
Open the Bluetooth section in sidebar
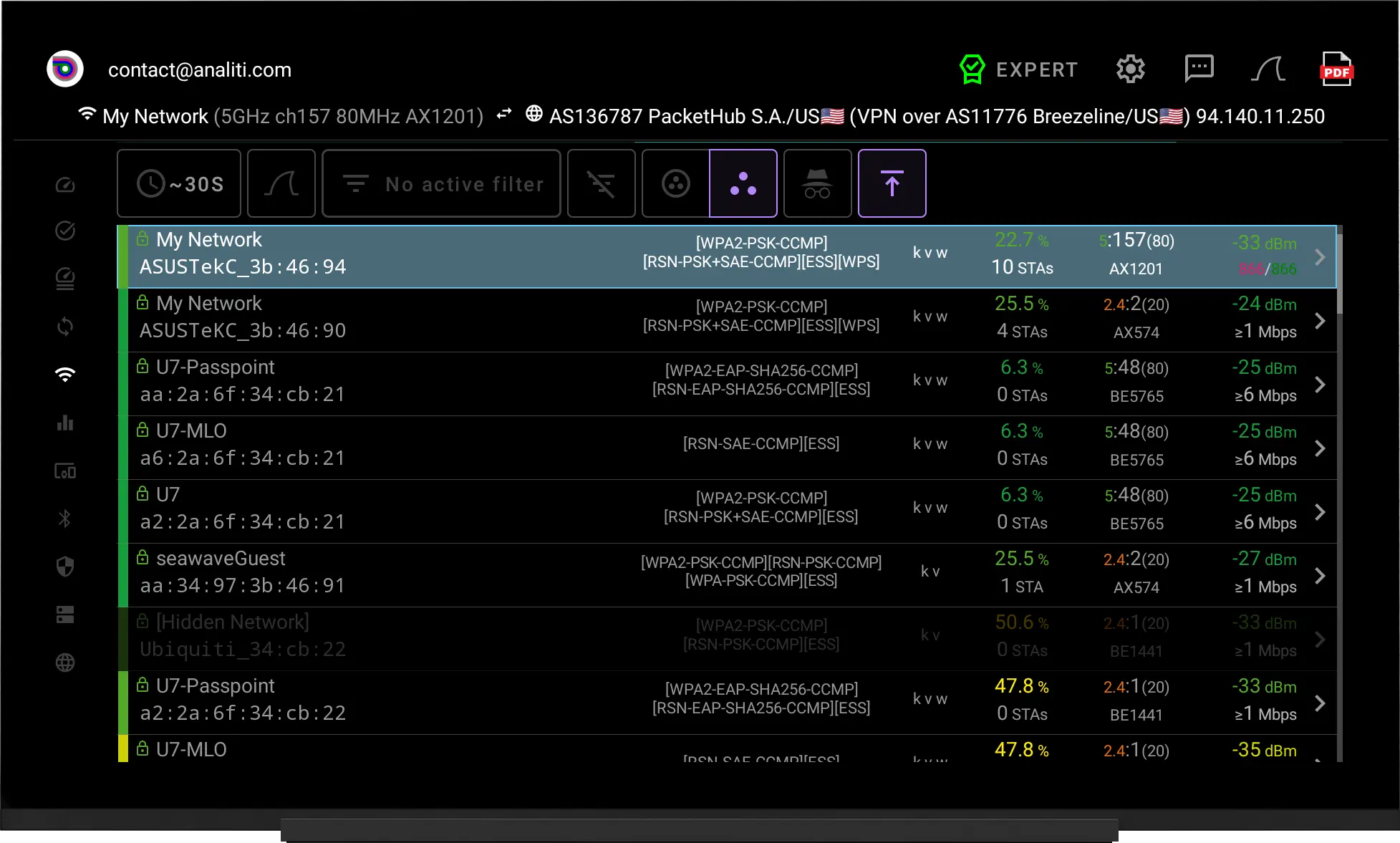[x=65, y=519]
